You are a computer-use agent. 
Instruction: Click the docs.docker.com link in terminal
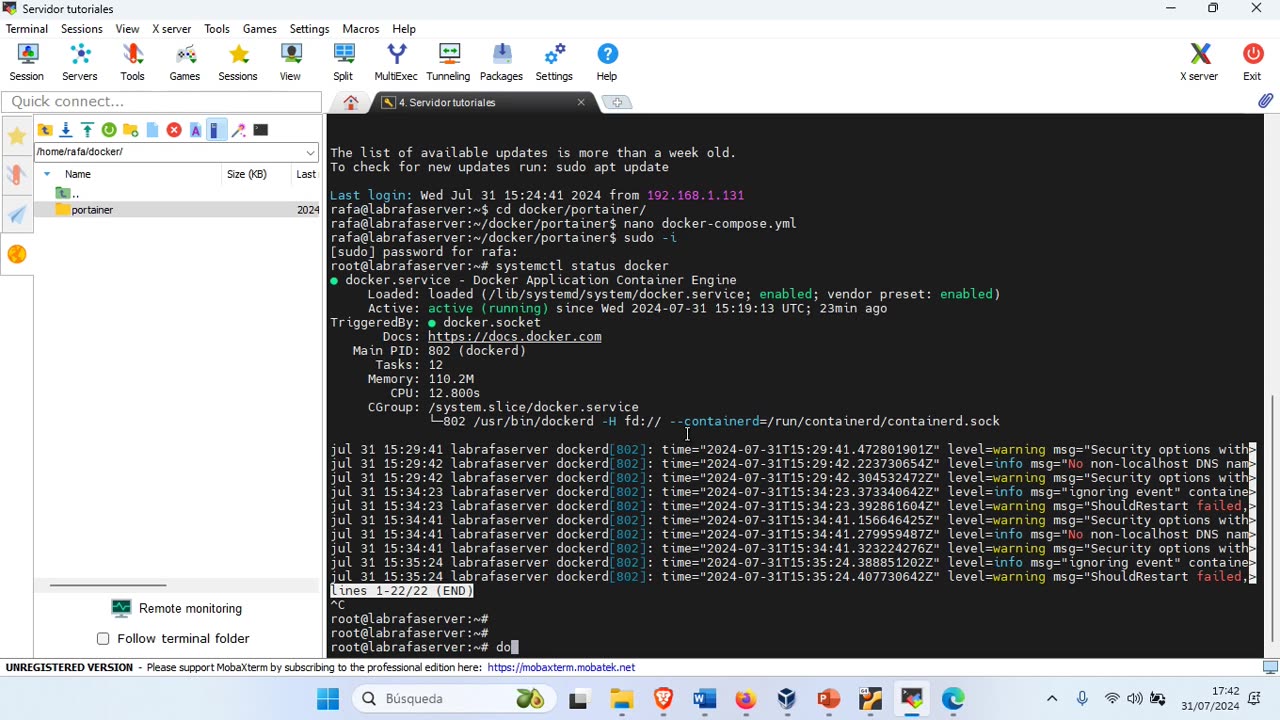coord(515,337)
